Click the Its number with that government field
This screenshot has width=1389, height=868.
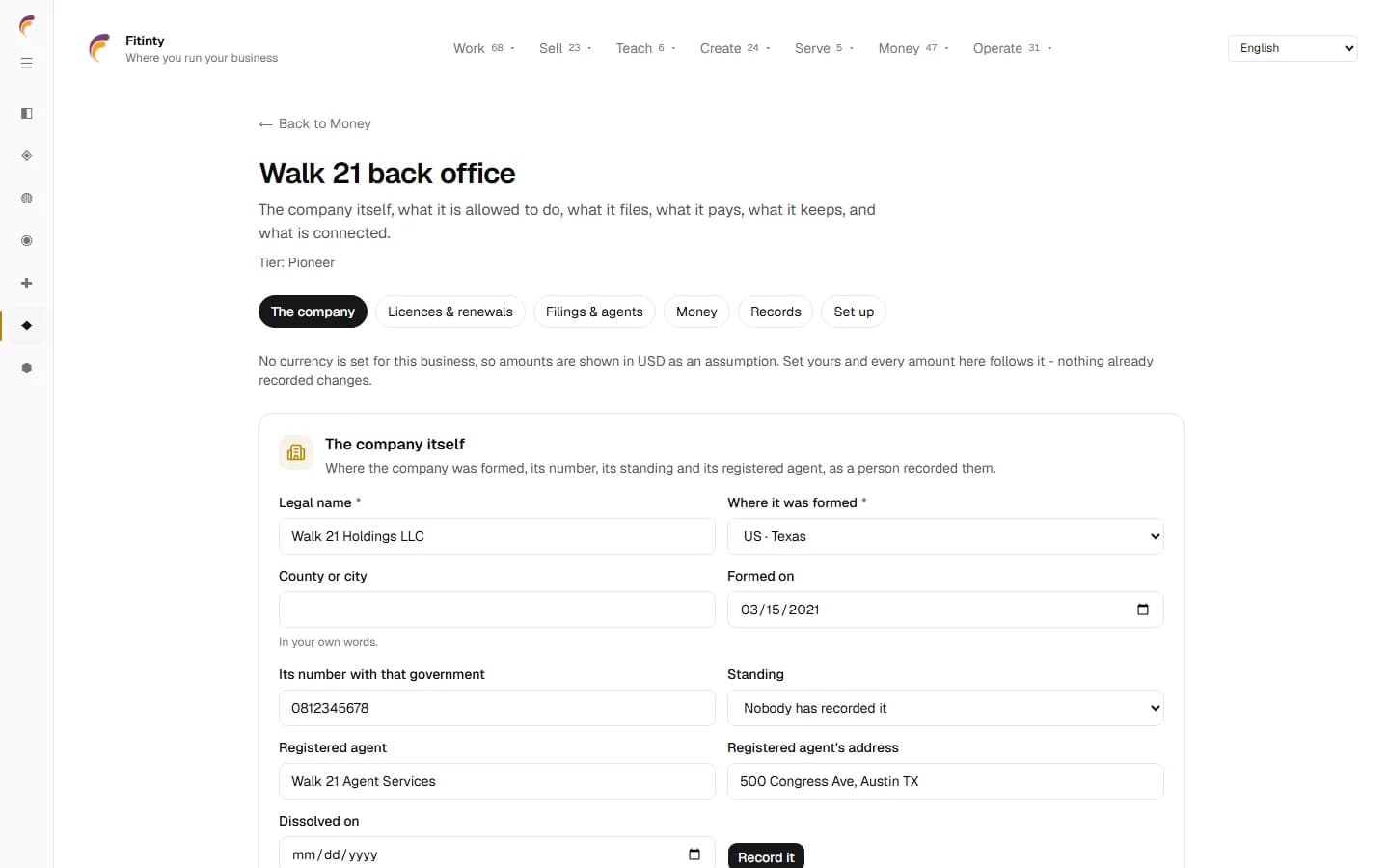(497, 708)
